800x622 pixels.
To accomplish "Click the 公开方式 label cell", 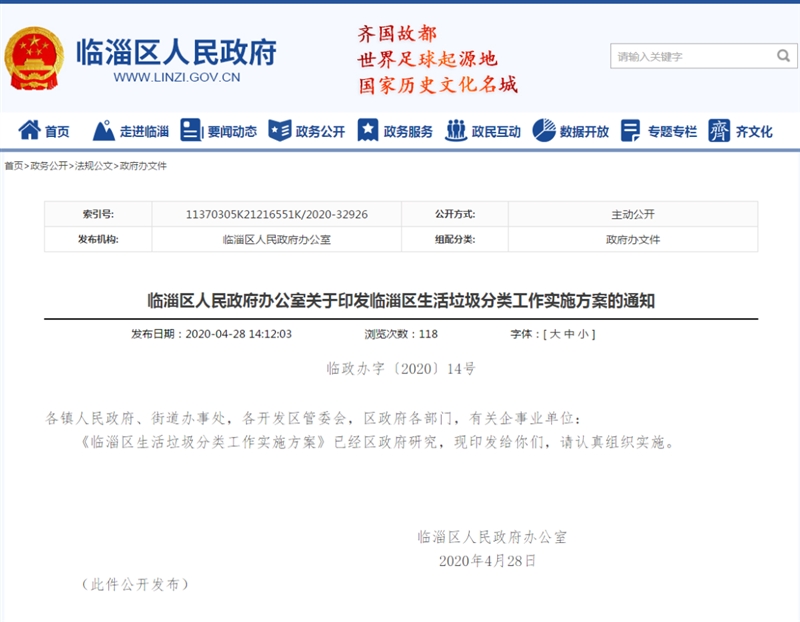I will point(455,214).
